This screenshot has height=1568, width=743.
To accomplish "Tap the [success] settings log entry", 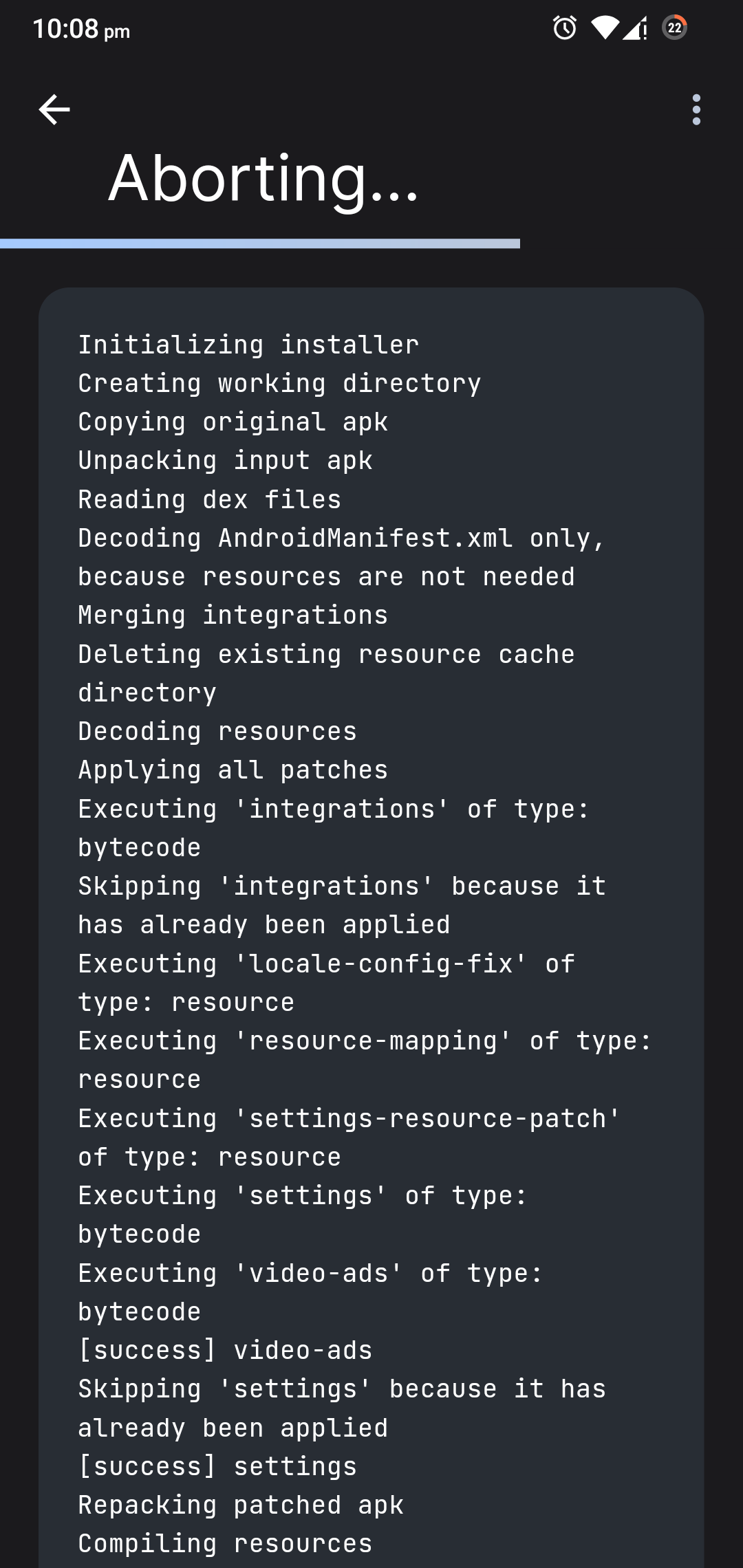I will (x=217, y=1465).
